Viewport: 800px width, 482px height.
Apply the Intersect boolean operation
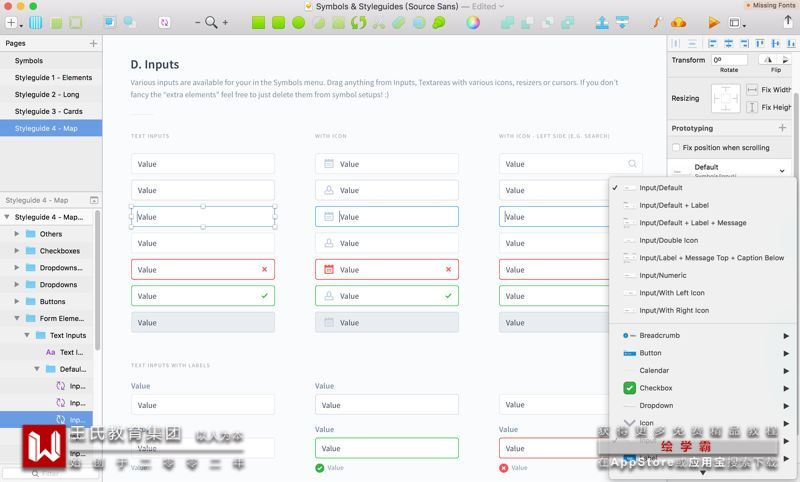[x=547, y=22]
